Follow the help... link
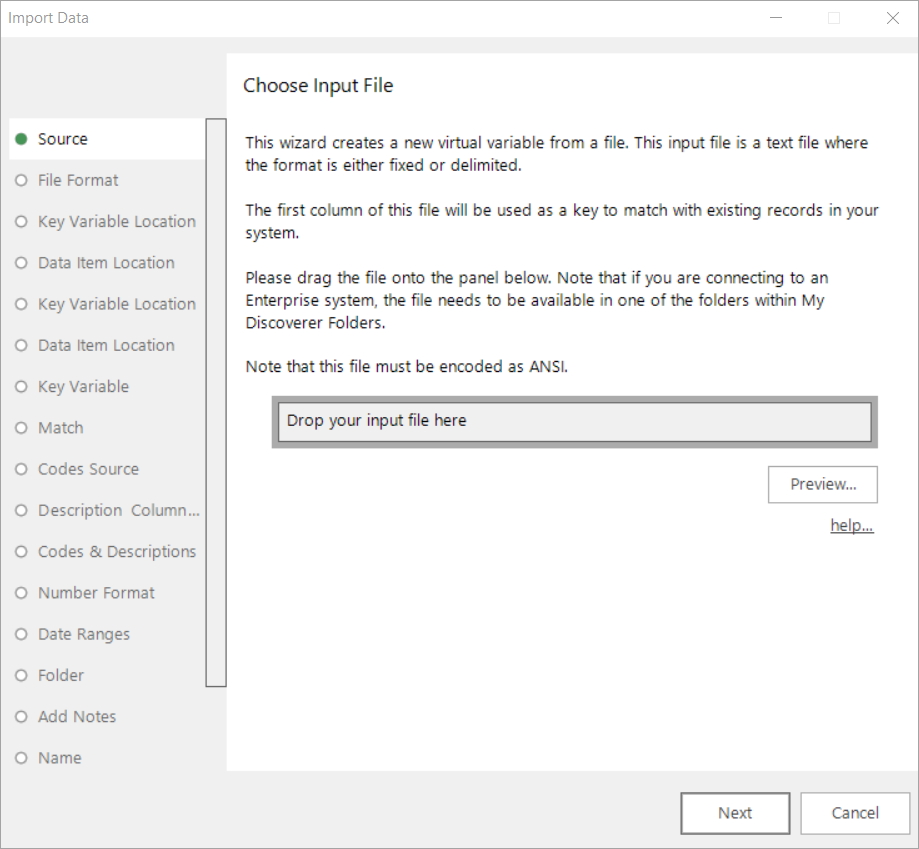 coord(852,526)
